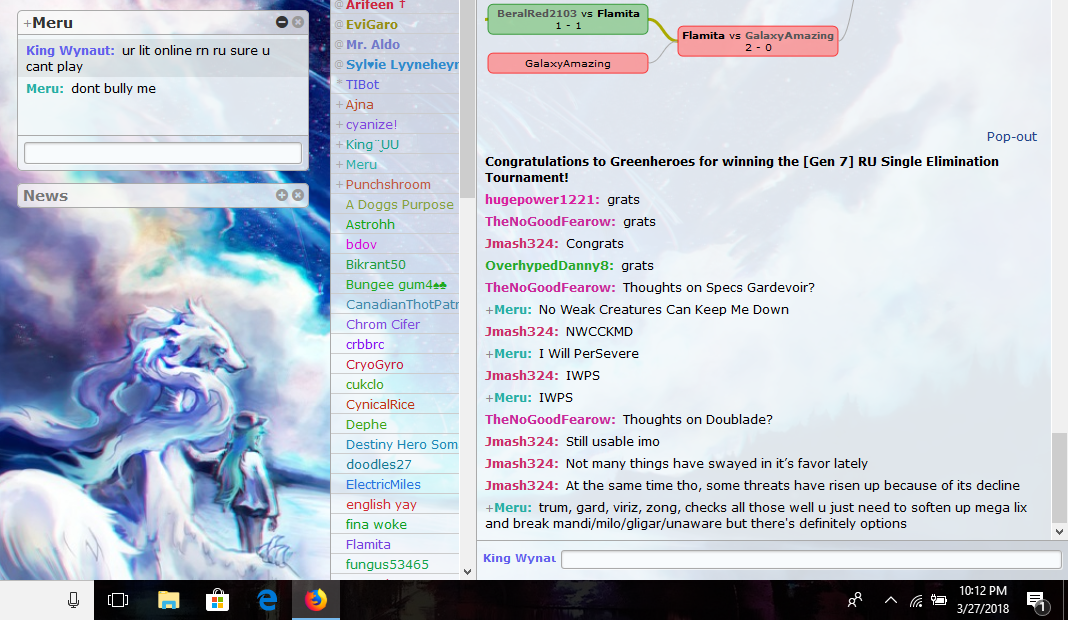The image size is (1068, 620).
Task: Click TIBot in the user list
Action: (362, 84)
